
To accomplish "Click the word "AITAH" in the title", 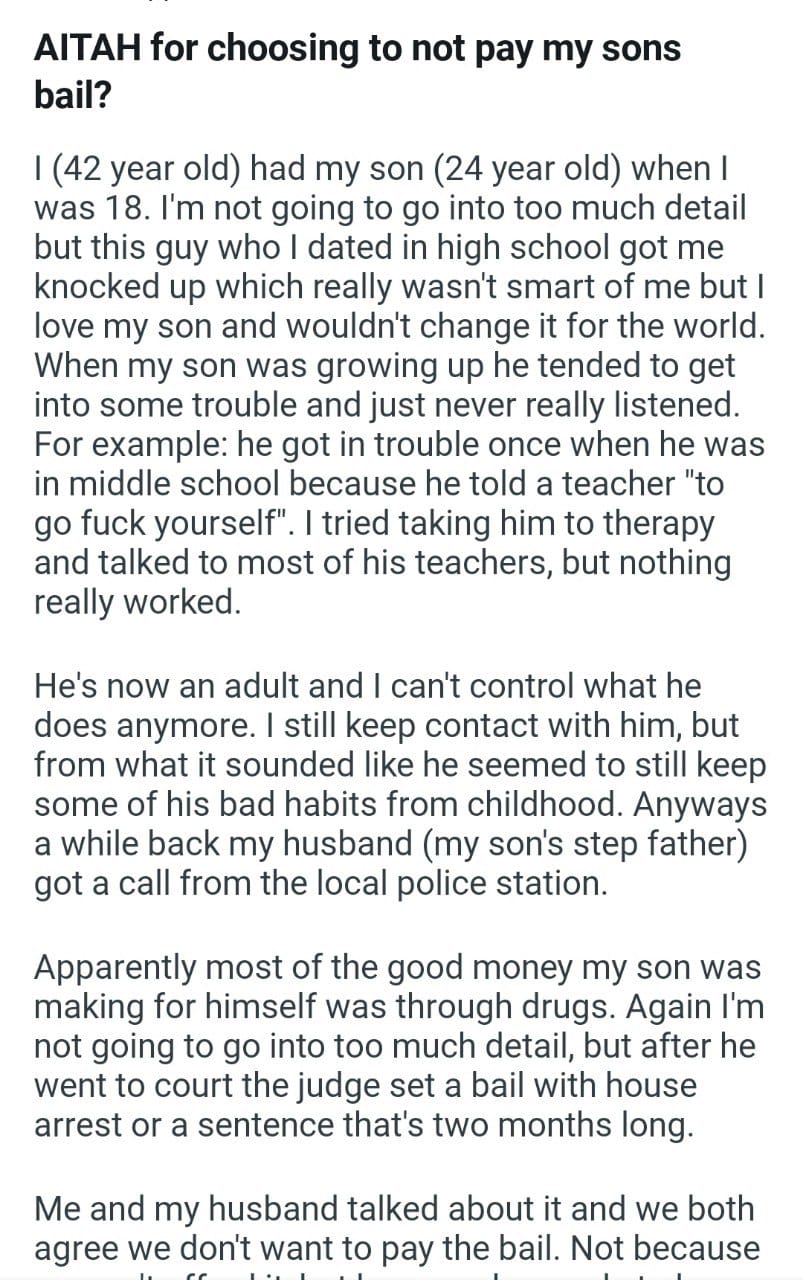I will (86, 48).
